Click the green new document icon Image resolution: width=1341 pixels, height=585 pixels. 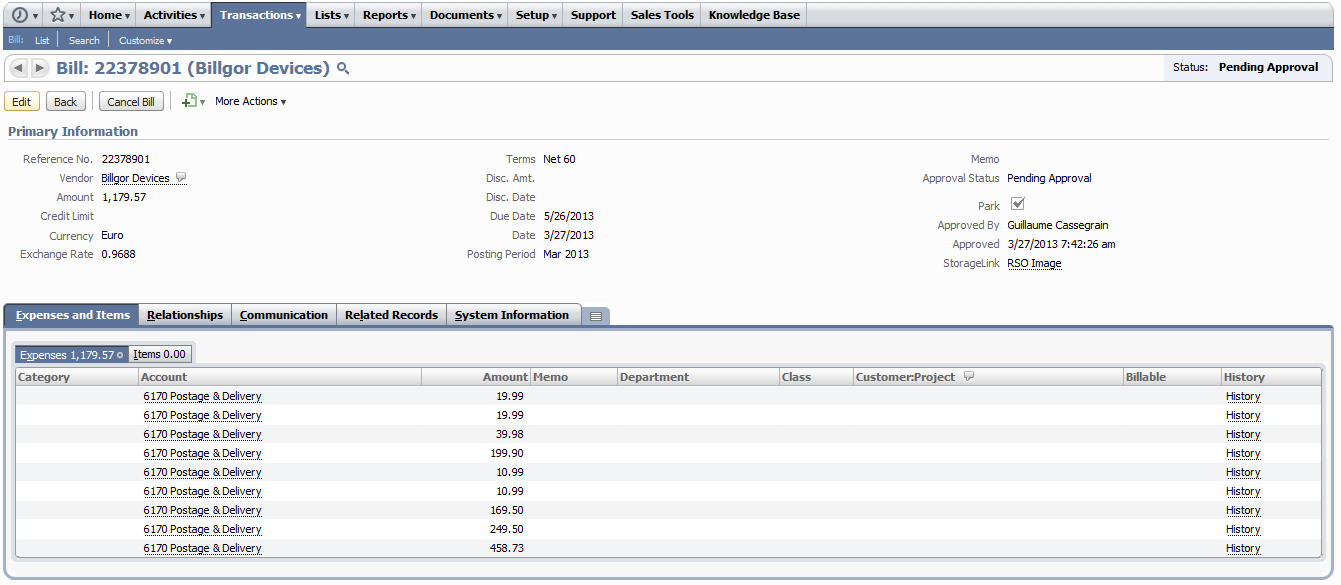189,101
